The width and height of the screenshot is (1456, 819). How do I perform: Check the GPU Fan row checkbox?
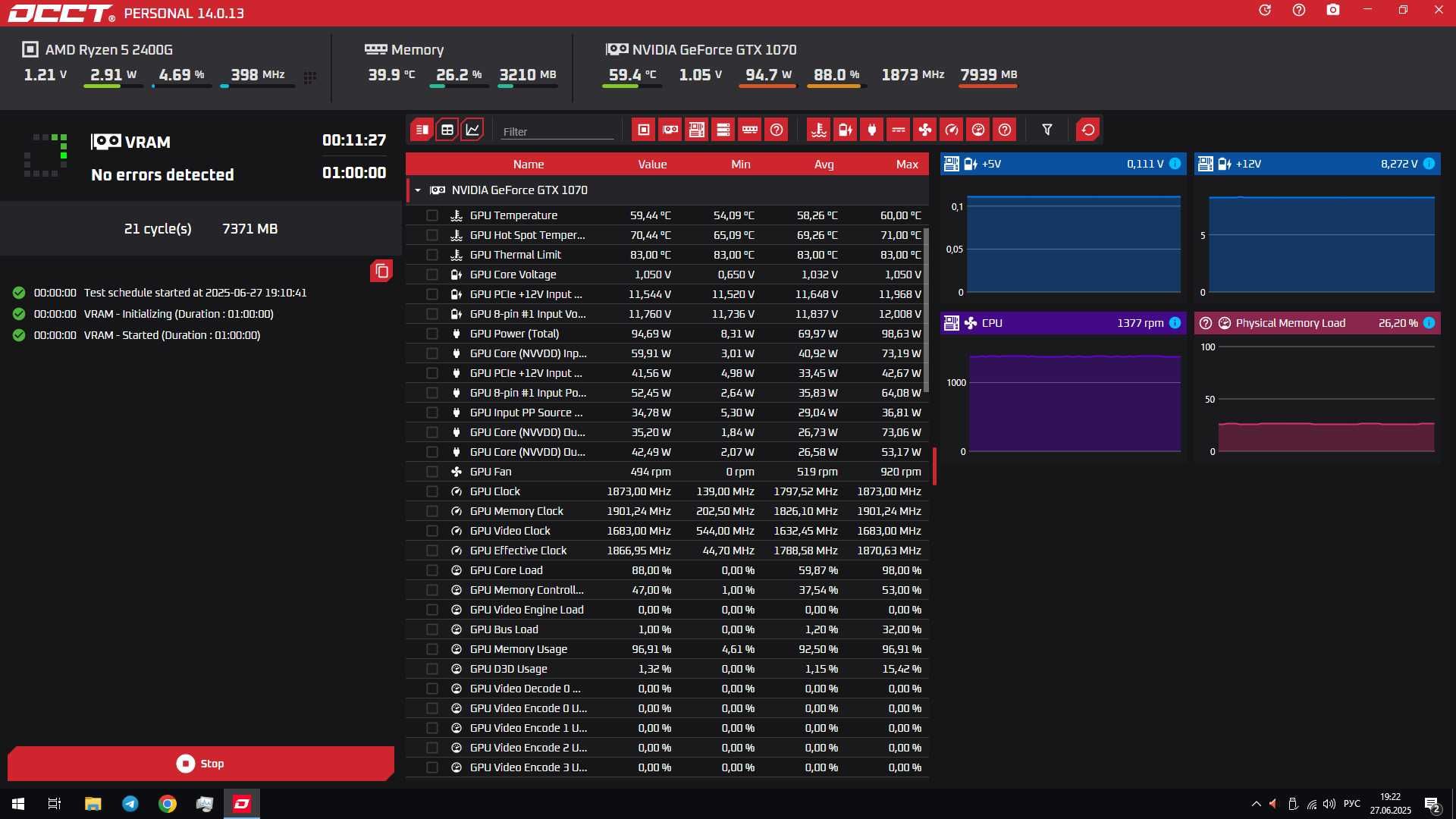click(432, 472)
